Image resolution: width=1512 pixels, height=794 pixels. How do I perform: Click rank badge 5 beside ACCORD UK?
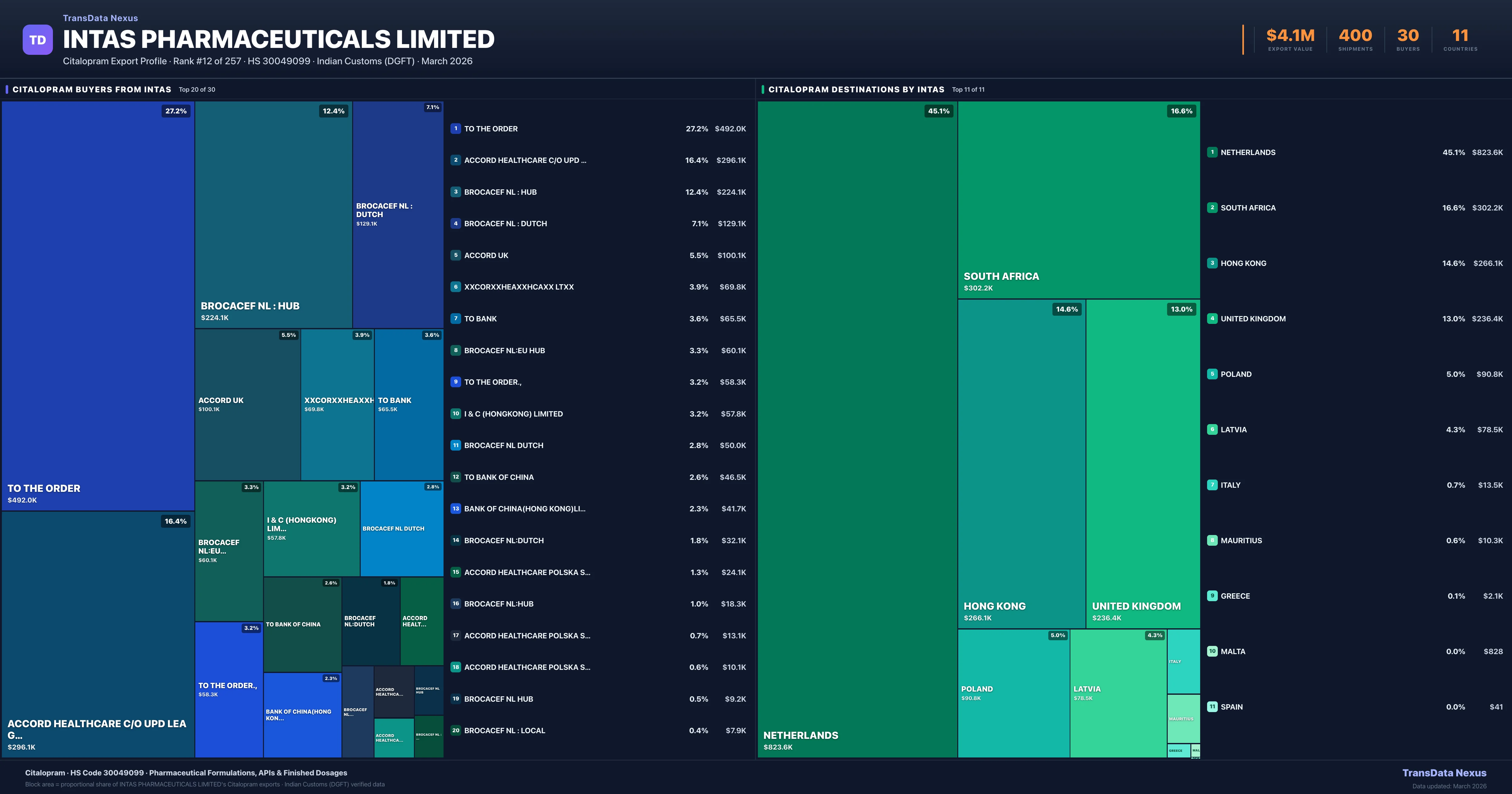(x=455, y=256)
